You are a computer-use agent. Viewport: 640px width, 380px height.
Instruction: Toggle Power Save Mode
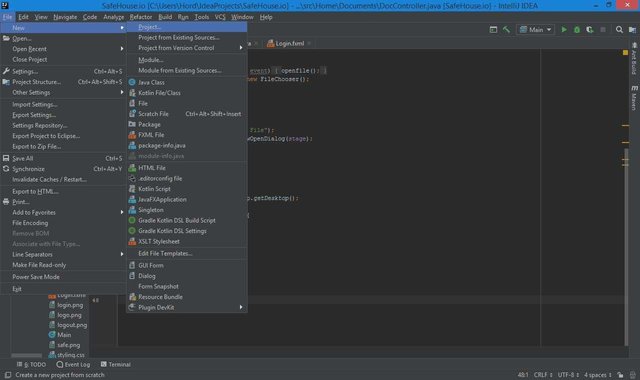(x=63, y=277)
